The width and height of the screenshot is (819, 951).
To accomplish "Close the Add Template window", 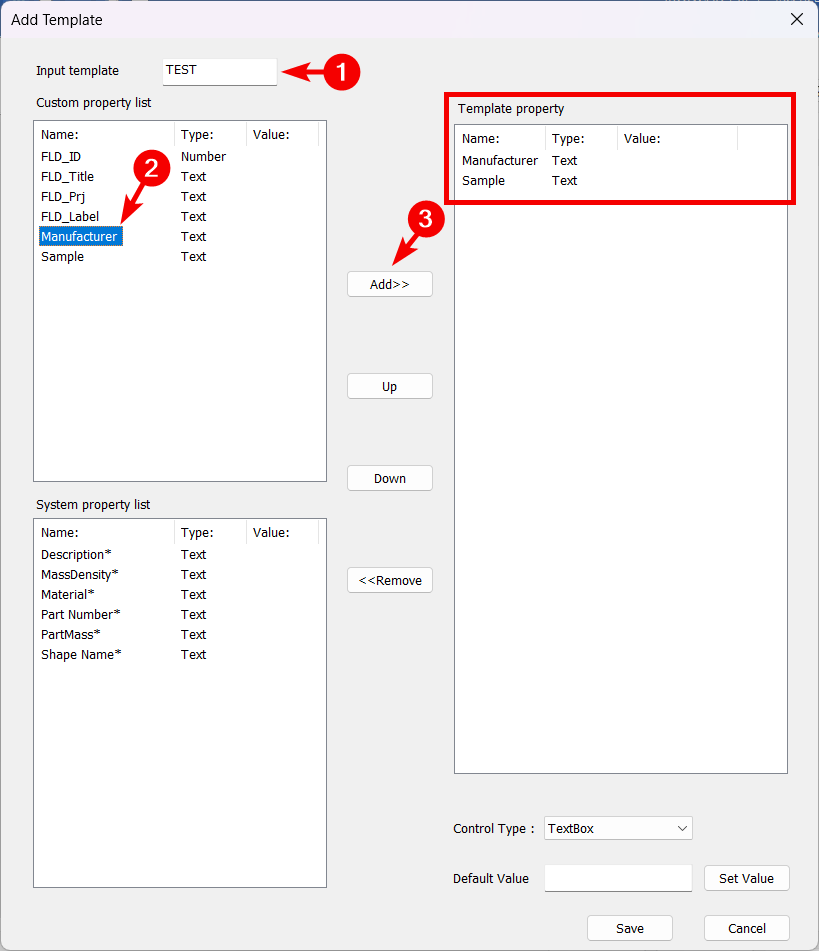I will coord(796,19).
